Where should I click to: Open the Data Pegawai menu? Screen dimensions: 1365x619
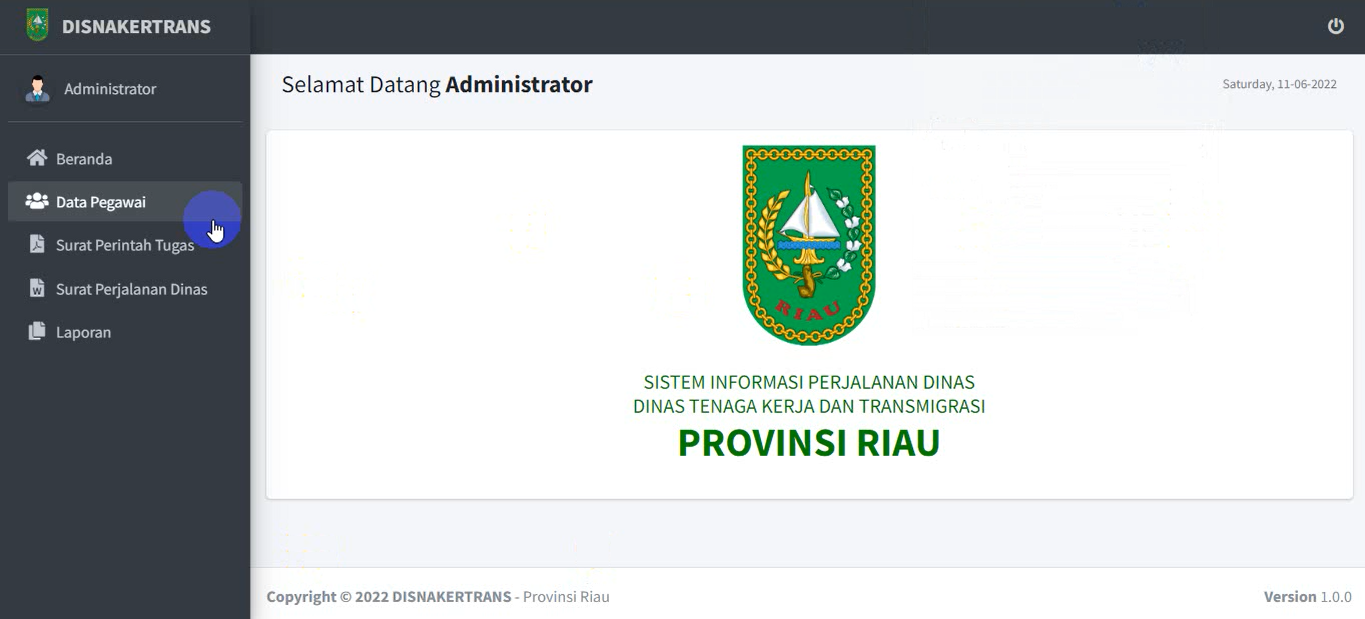click(125, 201)
